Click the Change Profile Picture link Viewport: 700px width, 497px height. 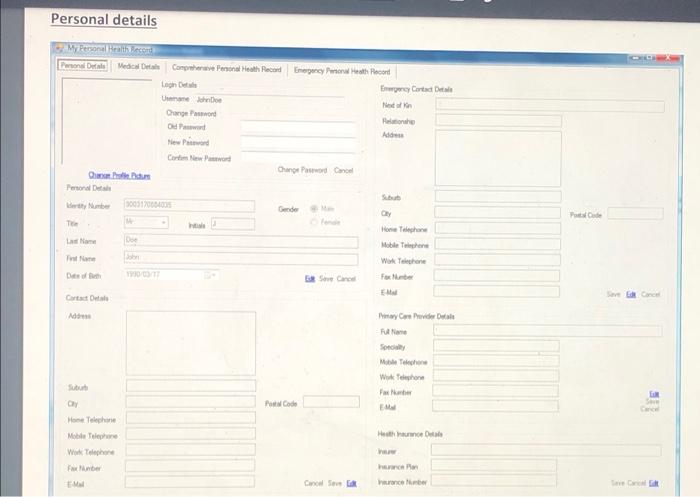click(x=119, y=175)
